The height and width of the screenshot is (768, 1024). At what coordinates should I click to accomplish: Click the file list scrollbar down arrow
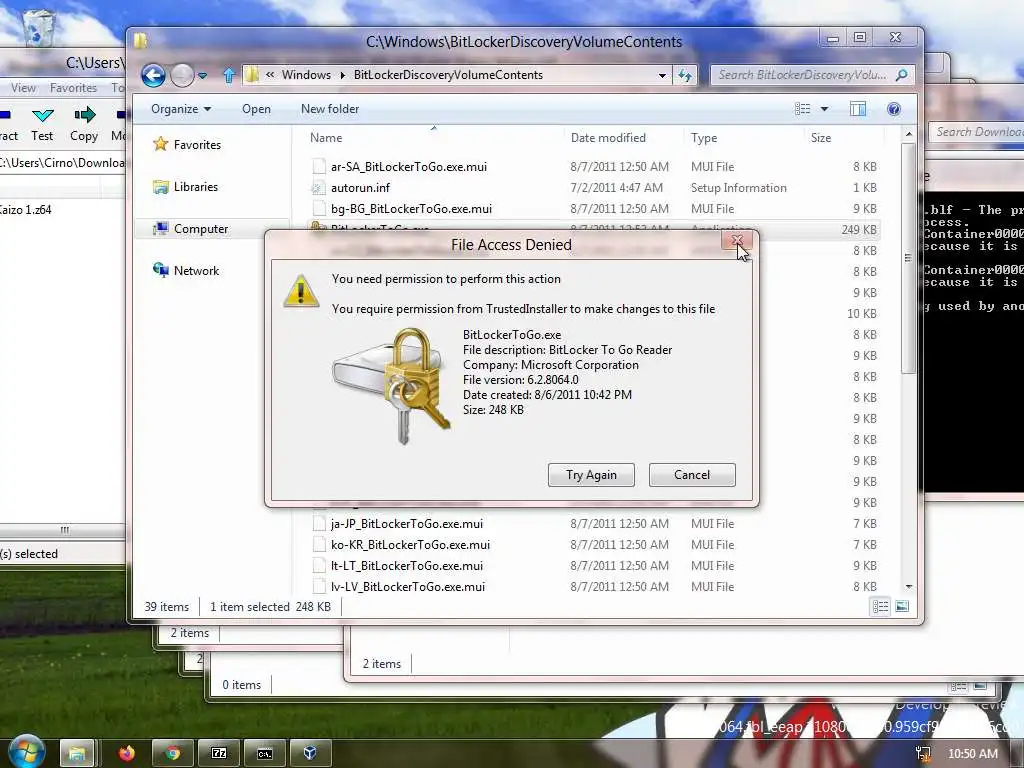pos(908,586)
